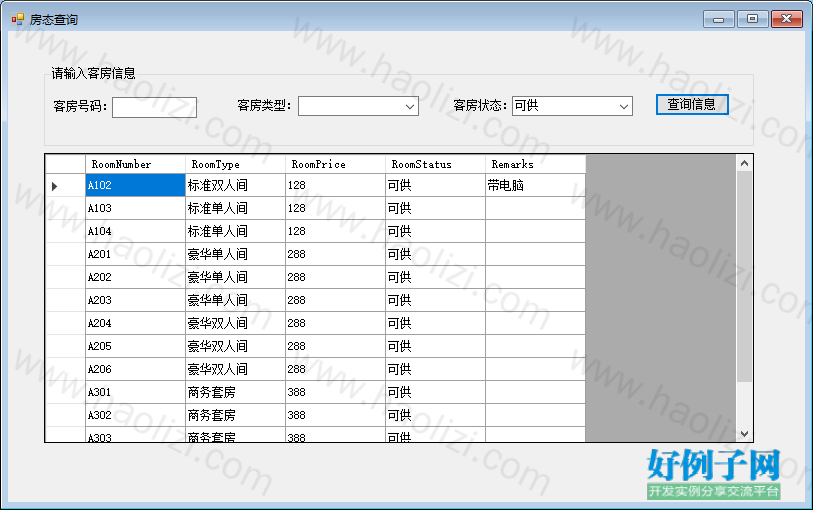Image resolution: width=813 pixels, height=510 pixels.
Task: Click the 388 price cell in row A302
Action: click(335, 415)
